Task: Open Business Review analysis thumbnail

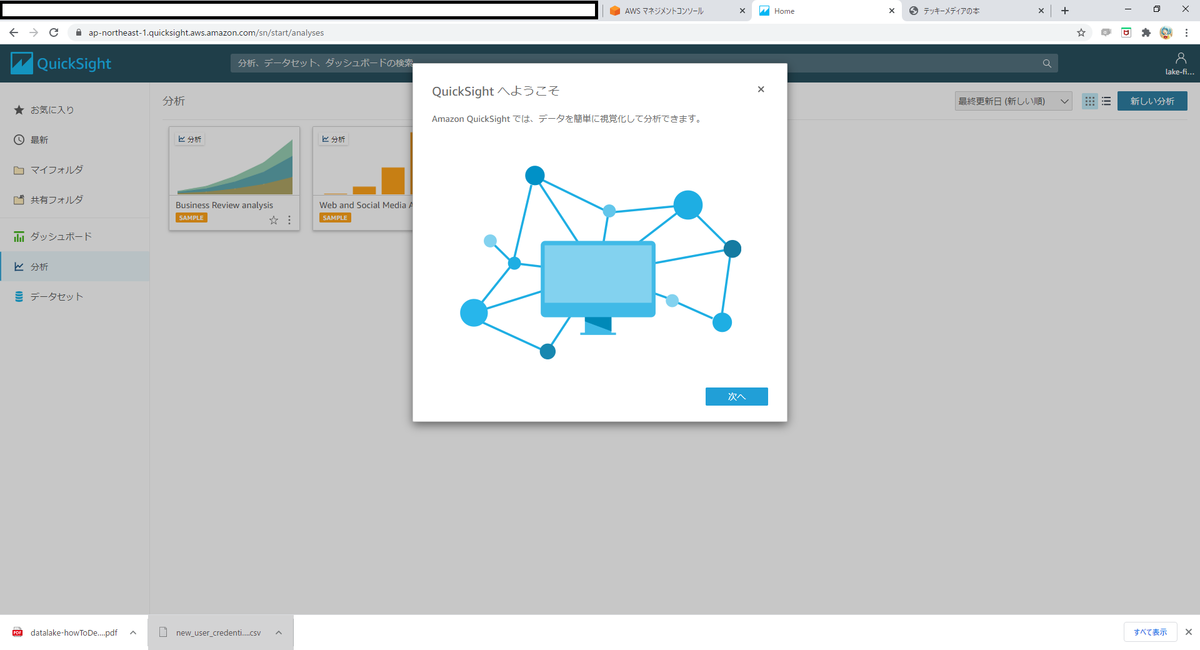Action: [234, 161]
